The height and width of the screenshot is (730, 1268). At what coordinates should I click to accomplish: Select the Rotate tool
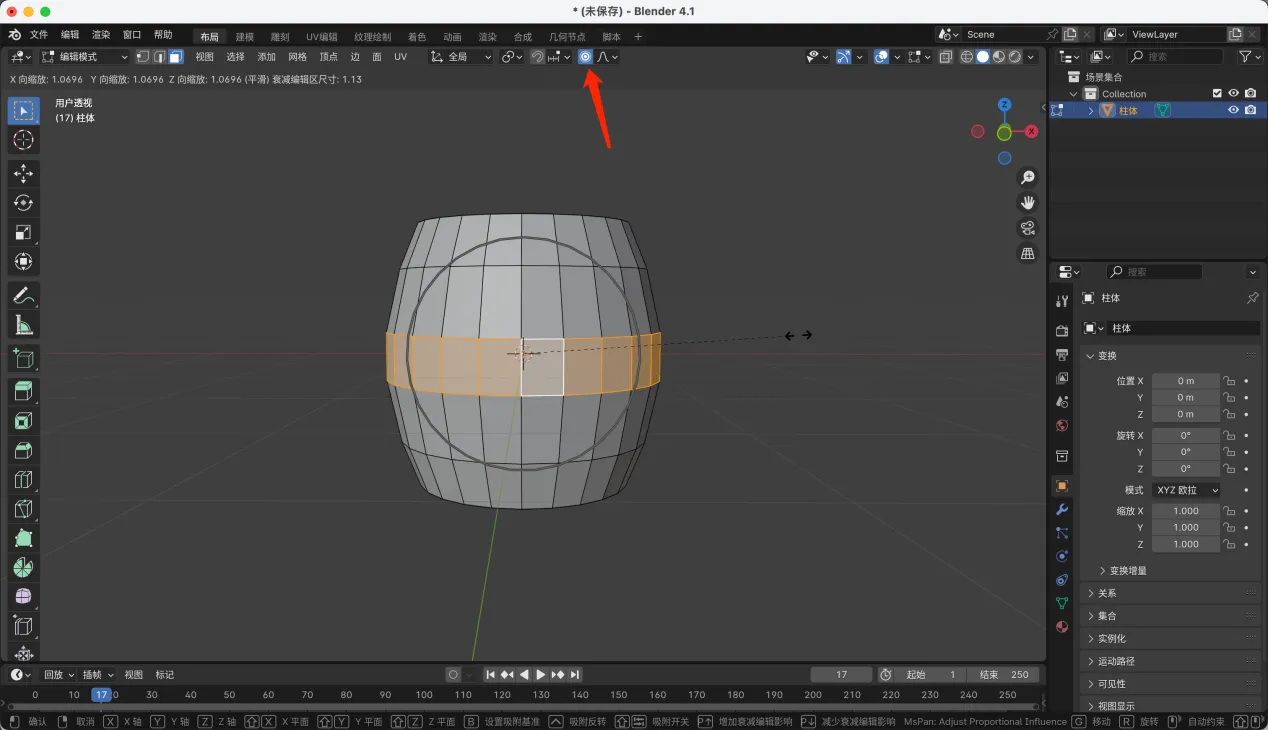coord(24,203)
